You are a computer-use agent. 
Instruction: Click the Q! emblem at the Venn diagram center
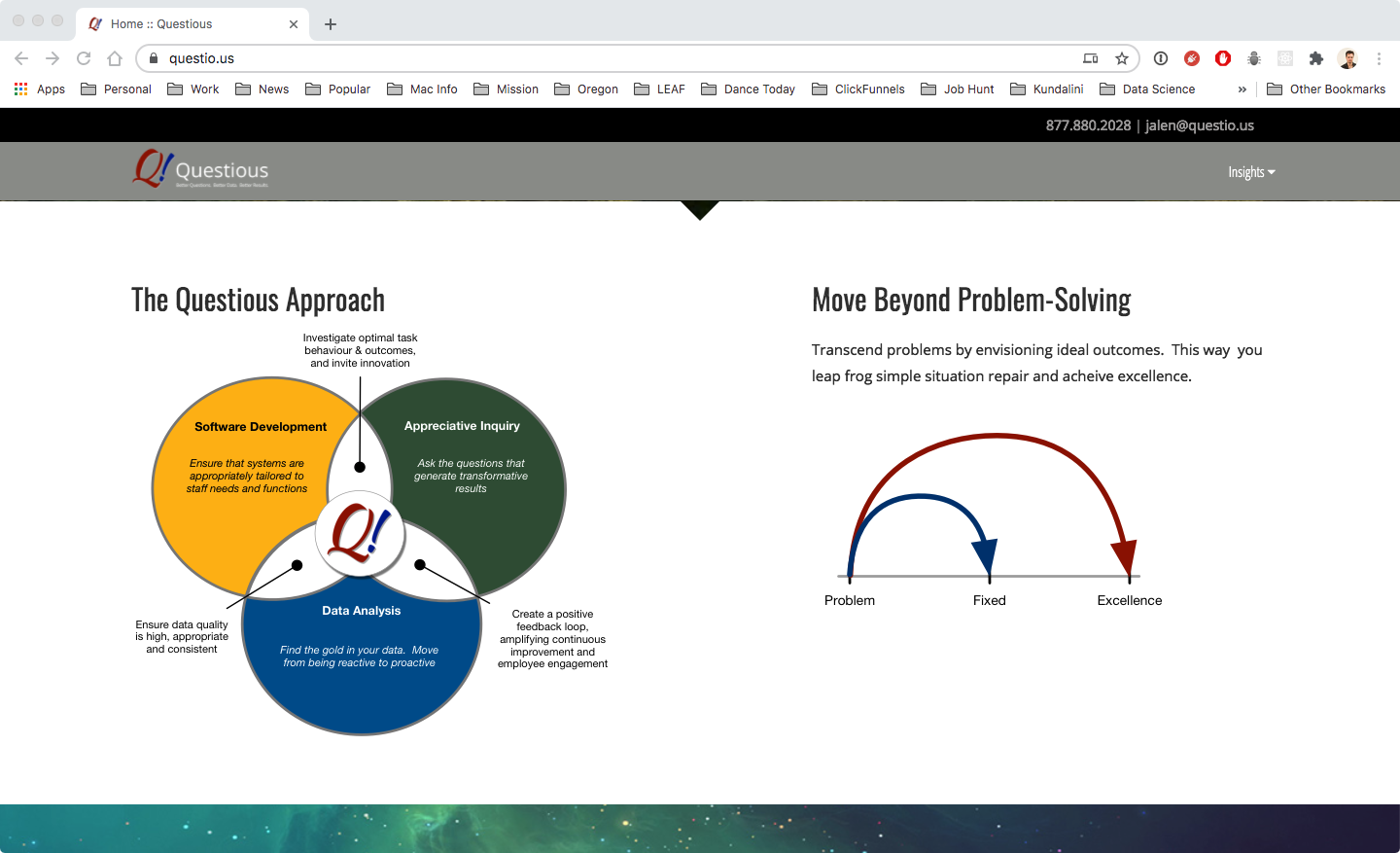click(x=361, y=533)
